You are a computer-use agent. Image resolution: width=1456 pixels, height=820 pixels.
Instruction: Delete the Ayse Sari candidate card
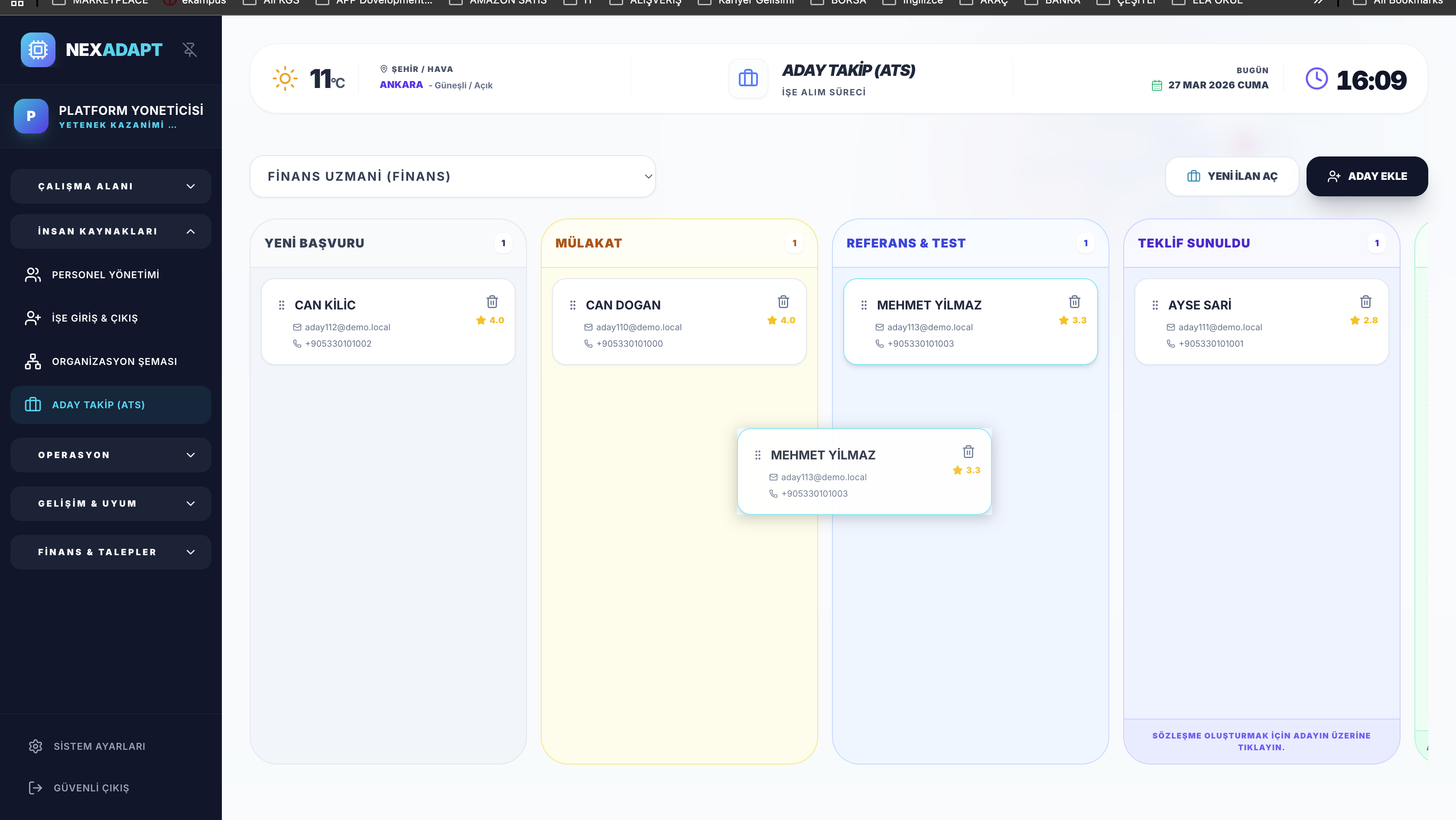(x=1365, y=302)
